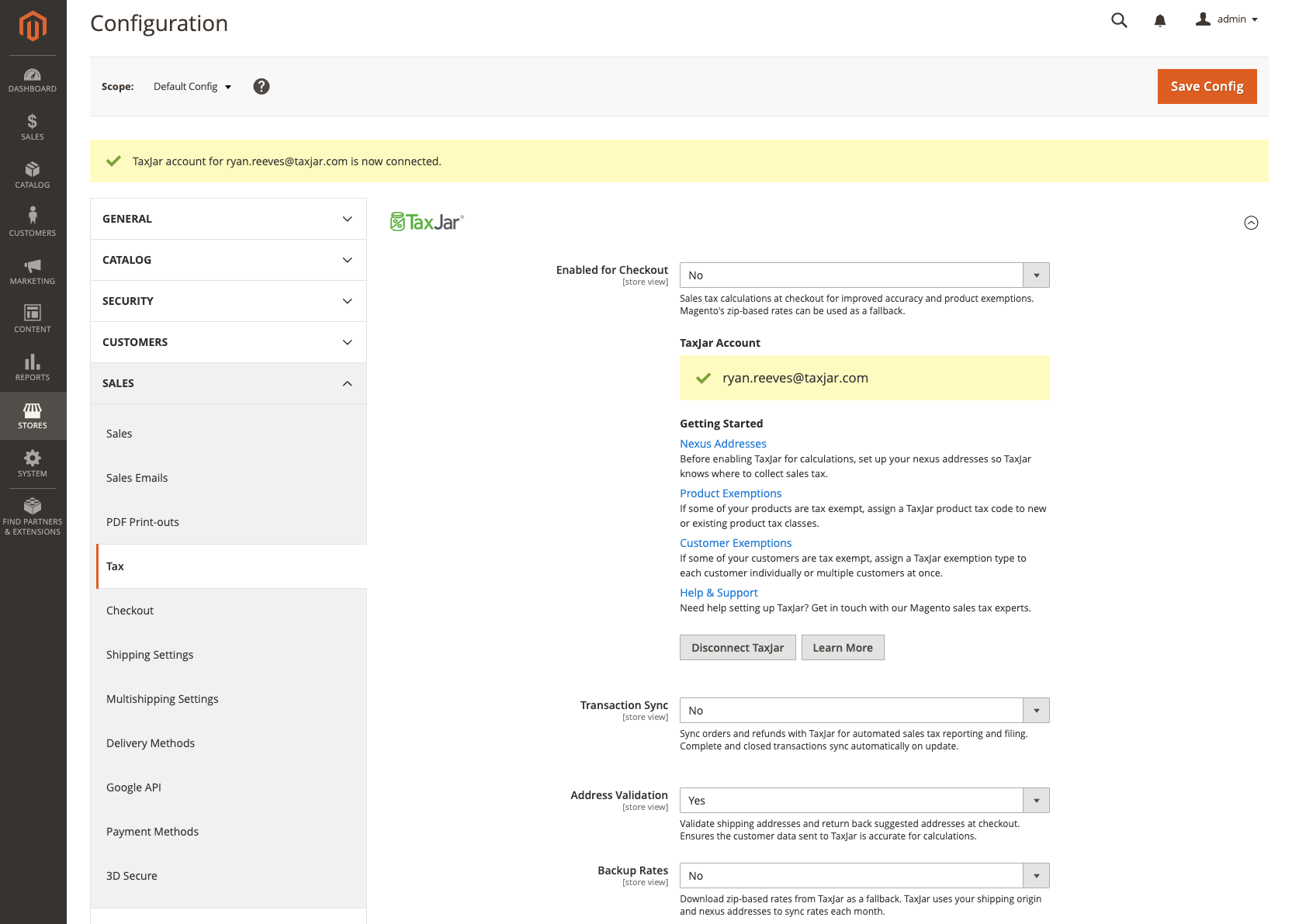Image resolution: width=1292 pixels, height=924 pixels.
Task: Click the Magento logo icon
Action: click(x=33, y=26)
